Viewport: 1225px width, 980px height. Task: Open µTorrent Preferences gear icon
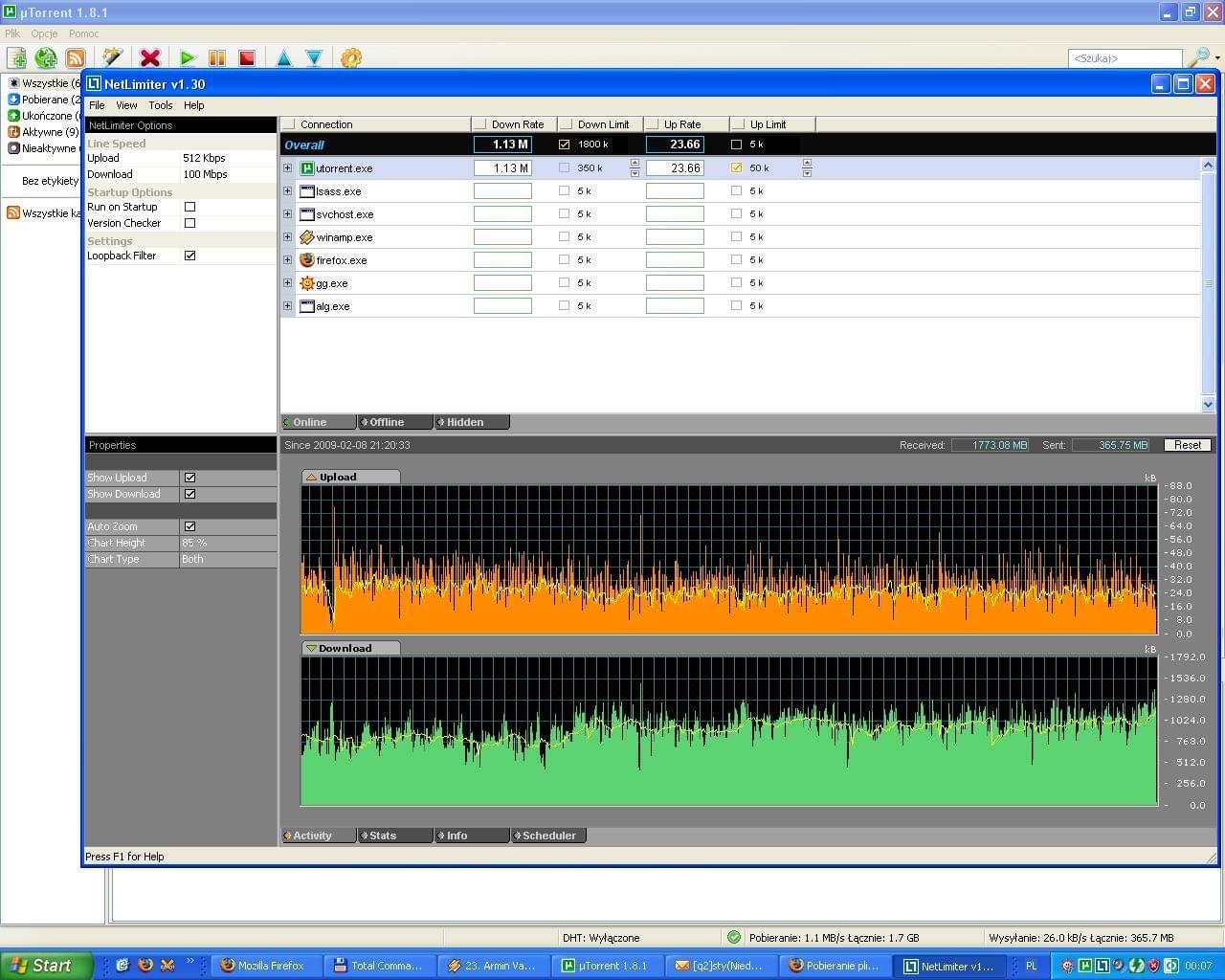point(351,58)
